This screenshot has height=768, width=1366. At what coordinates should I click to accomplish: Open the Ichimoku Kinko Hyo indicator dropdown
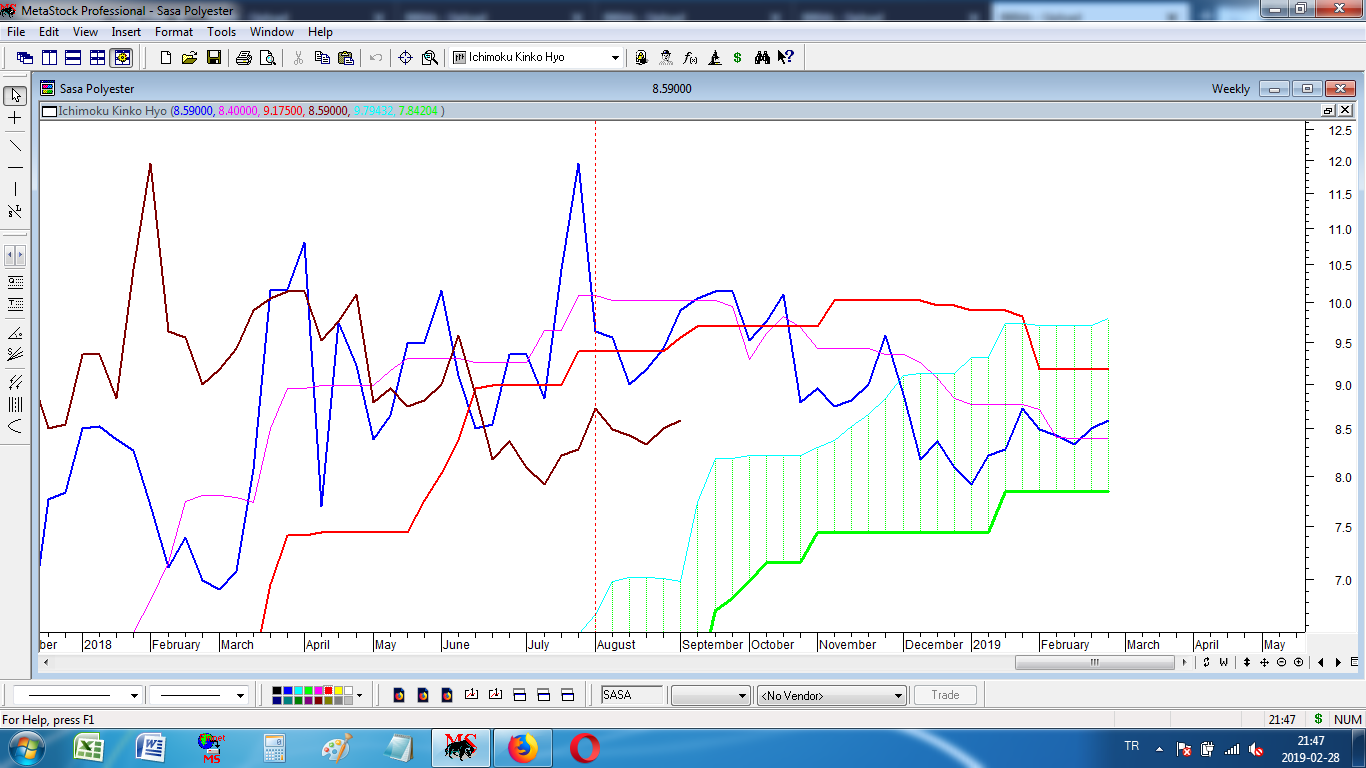[615, 58]
